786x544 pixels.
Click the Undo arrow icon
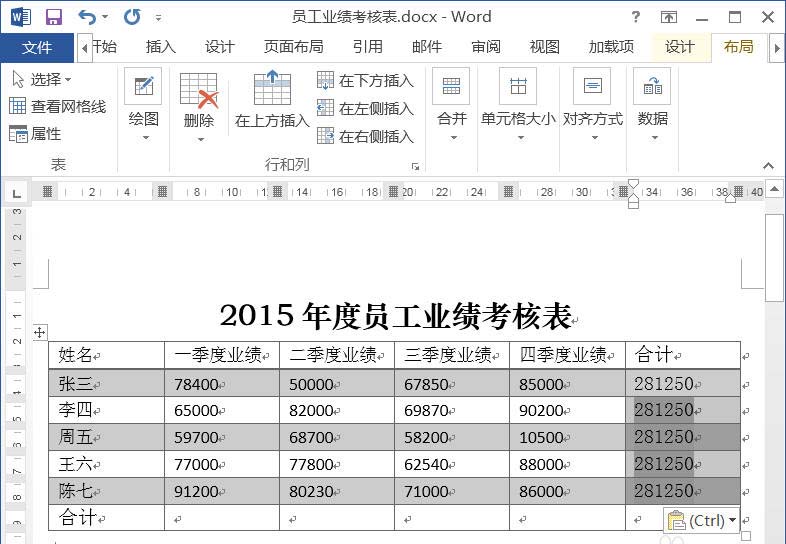(x=87, y=17)
